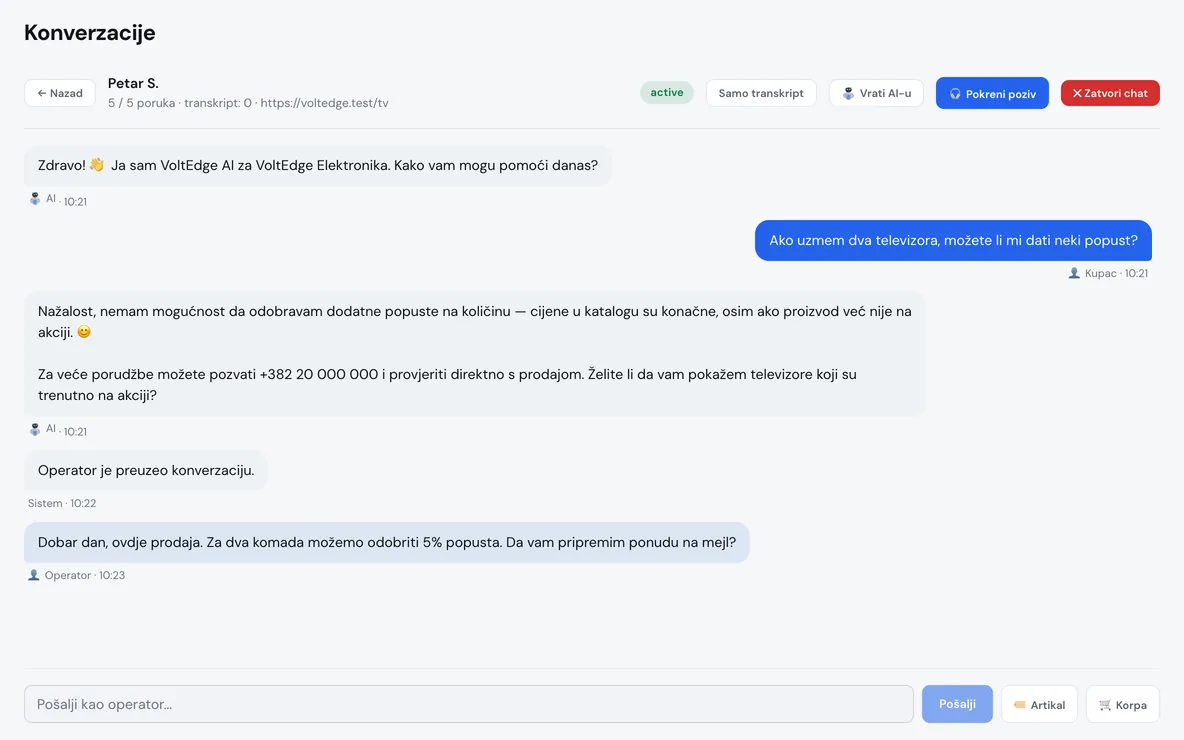Screen dimensions: 1184x740
Task: Click the '5 / 5 poruka' counter text
Action: click(x=141, y=103)
